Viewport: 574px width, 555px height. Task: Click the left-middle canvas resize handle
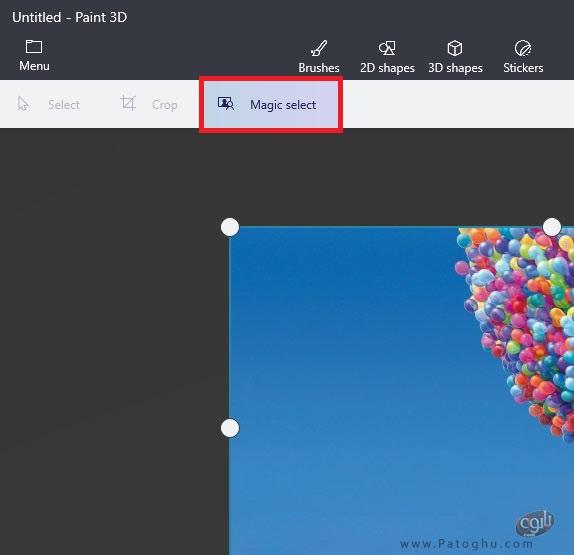coord(230,428)
